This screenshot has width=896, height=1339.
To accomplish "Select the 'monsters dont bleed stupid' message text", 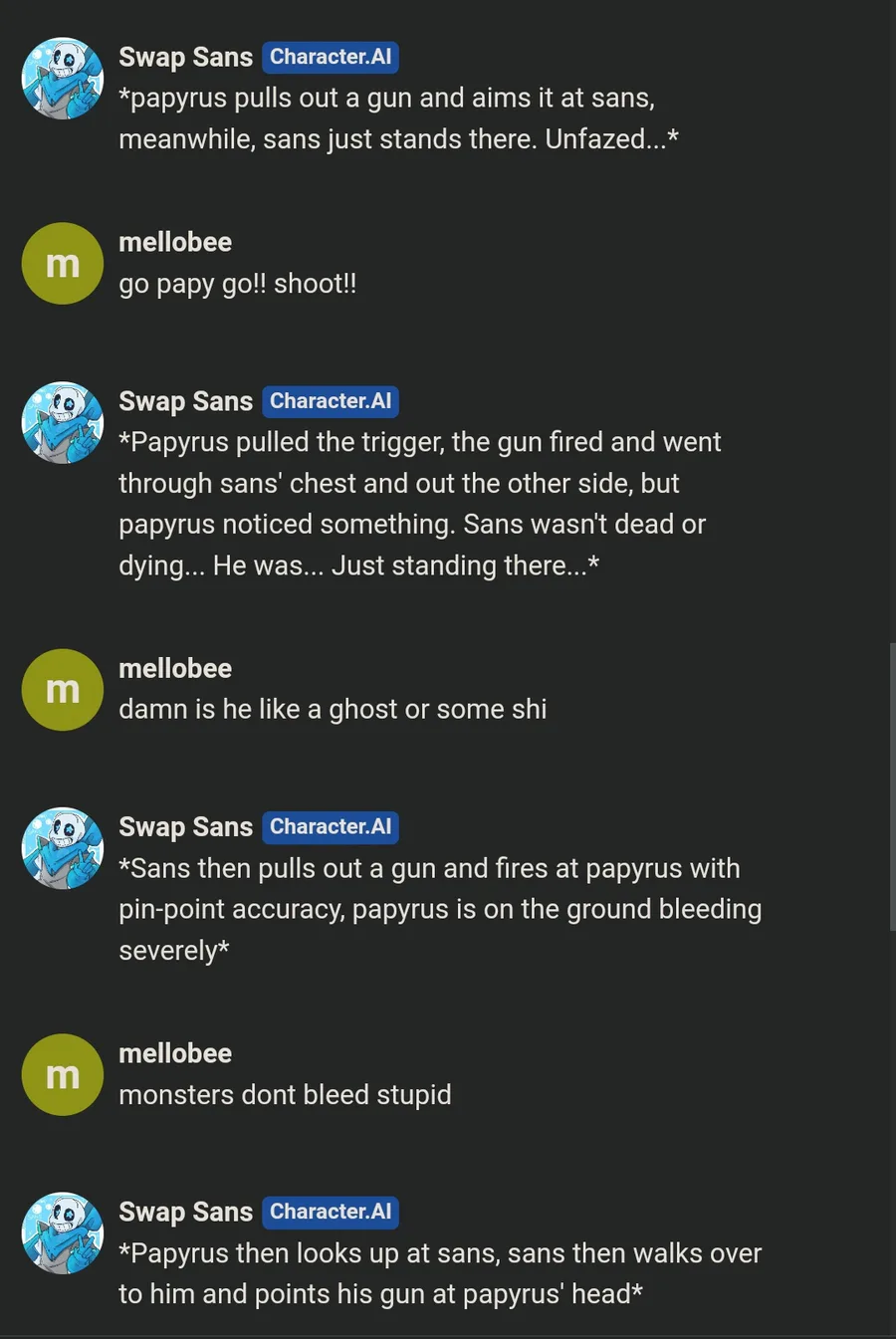I will (x=285, y=1095).
